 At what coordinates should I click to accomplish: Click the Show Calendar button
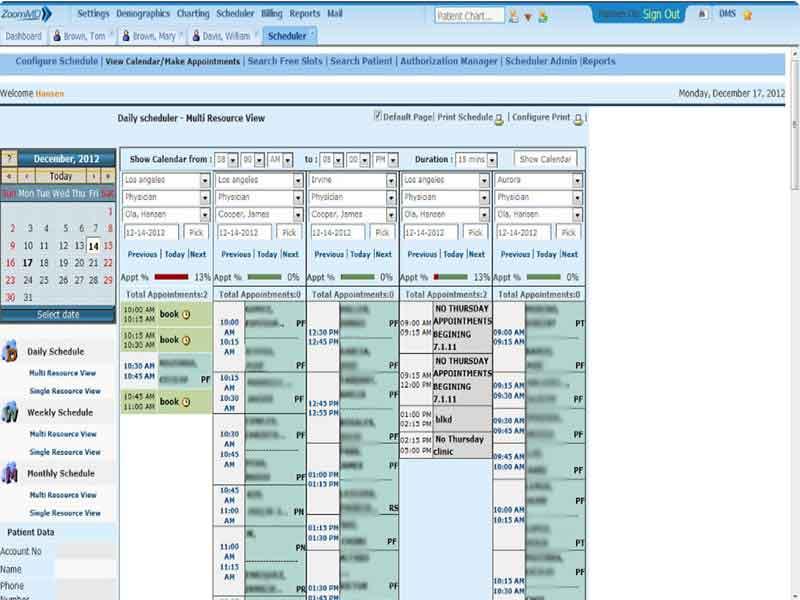[545, 159]
